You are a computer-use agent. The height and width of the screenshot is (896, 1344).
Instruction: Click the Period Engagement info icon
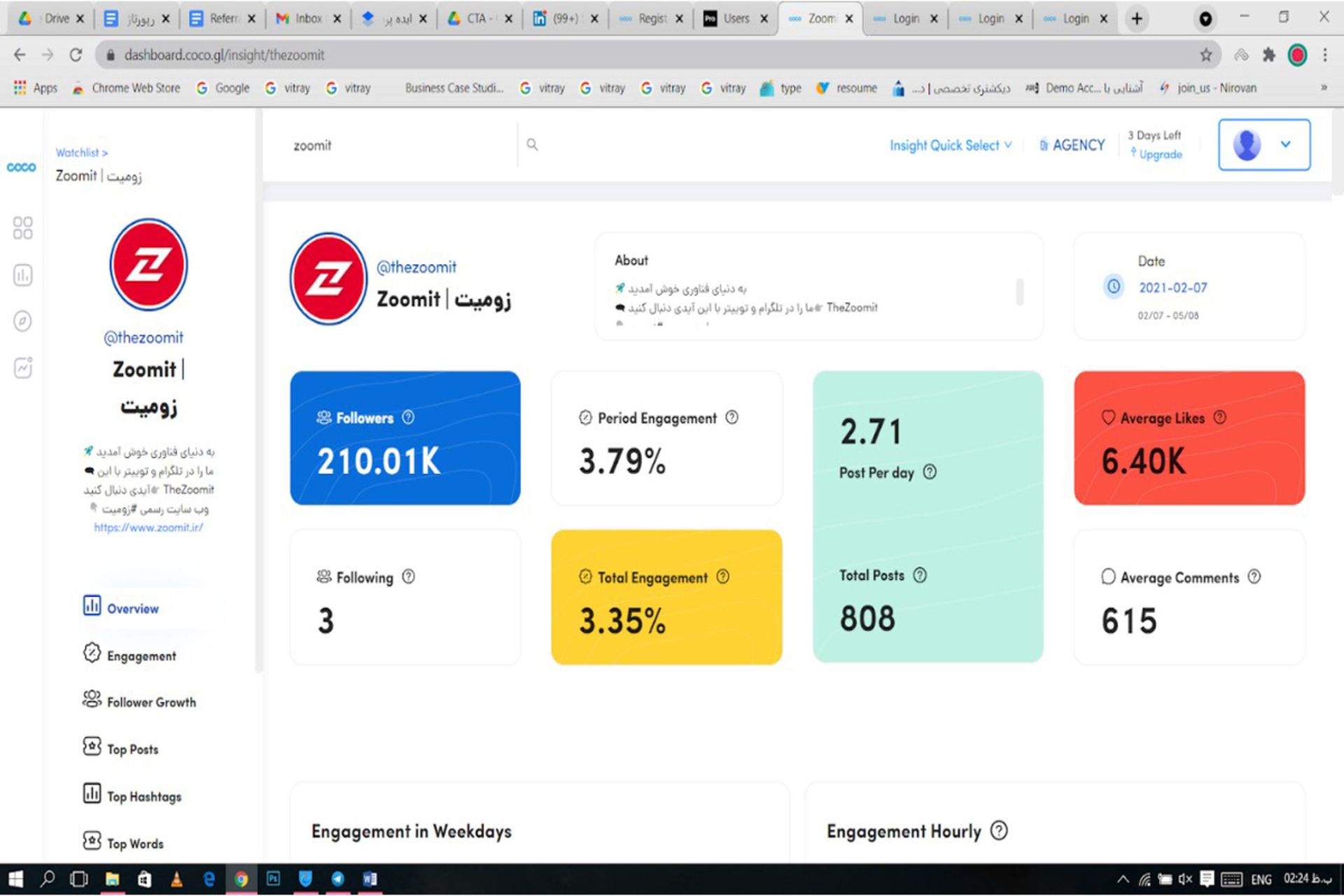[731, 418]
